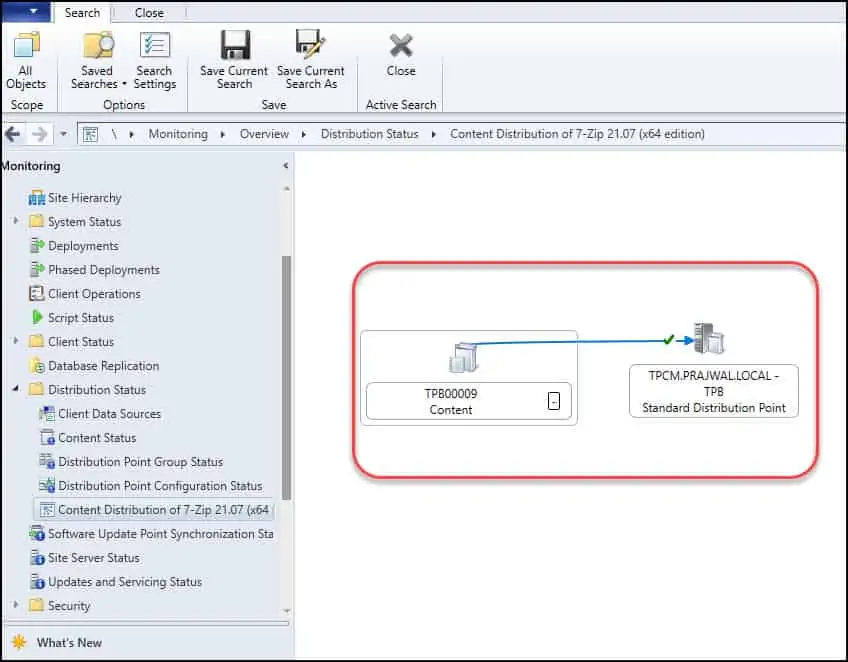The image size is (848, 662).
Task: Select Deployments node
Action: 83,246
